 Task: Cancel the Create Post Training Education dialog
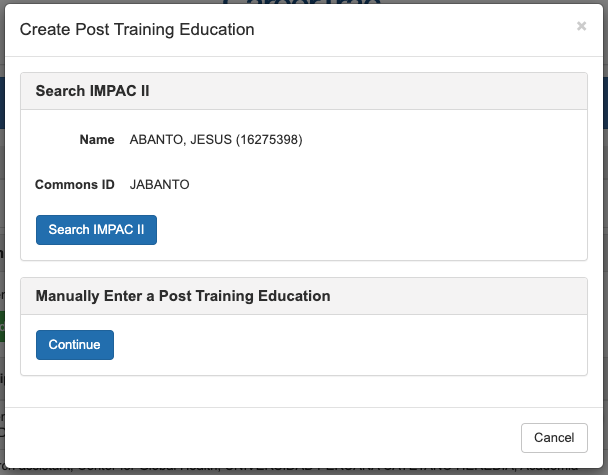click(554, 437)
